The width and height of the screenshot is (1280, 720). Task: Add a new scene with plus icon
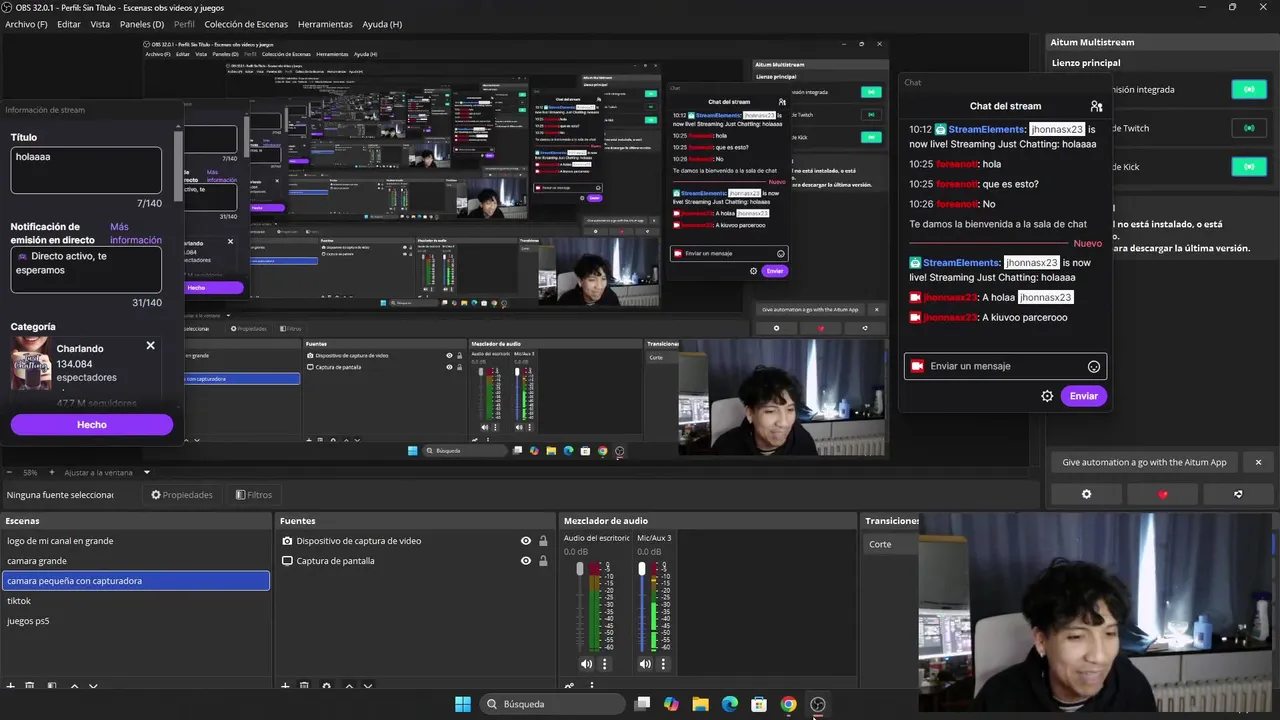click(10, 686)
